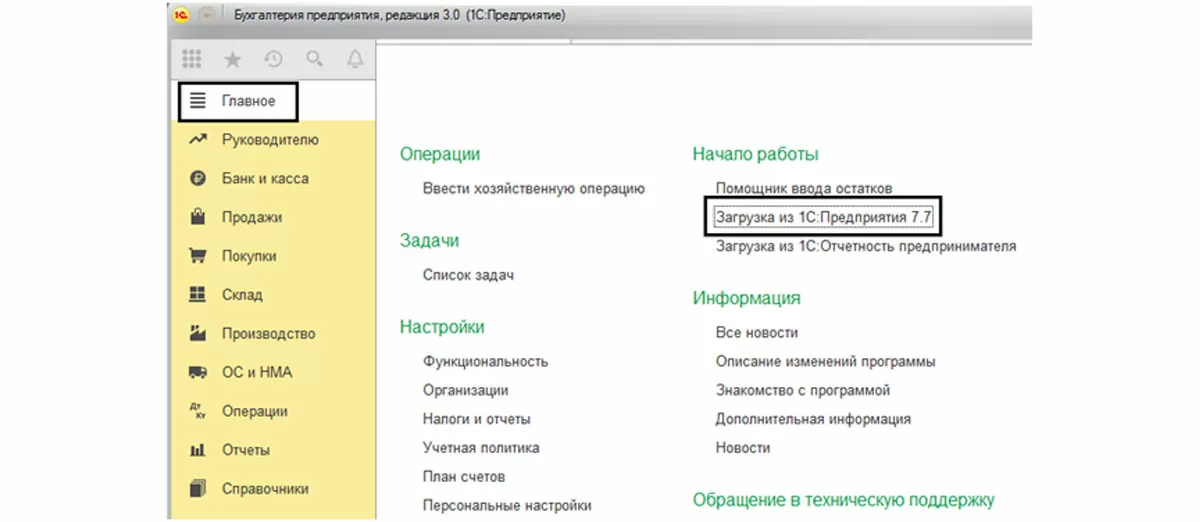Click the Информация group heading

coord(746,298)
